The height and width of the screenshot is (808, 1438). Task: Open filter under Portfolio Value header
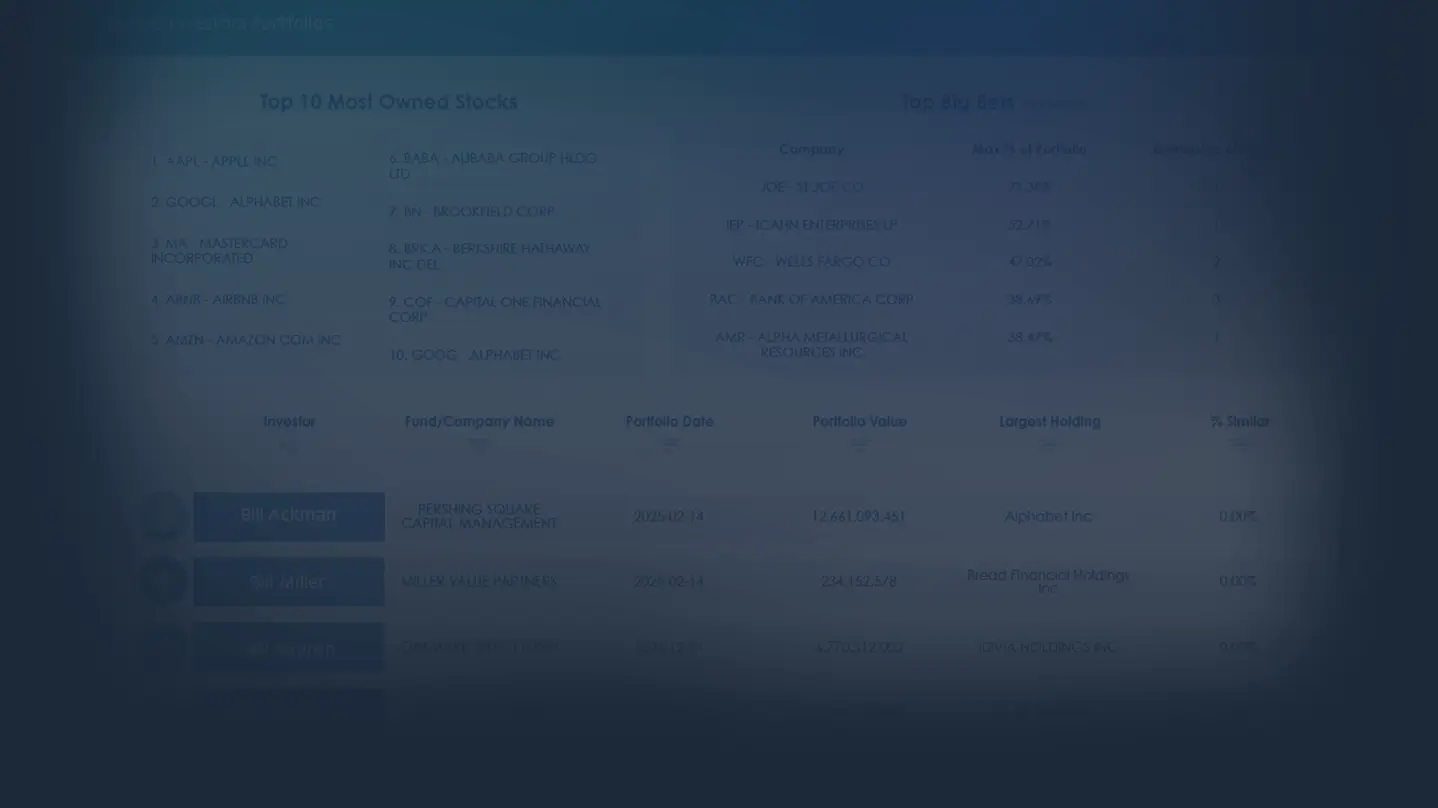(859, 442)
